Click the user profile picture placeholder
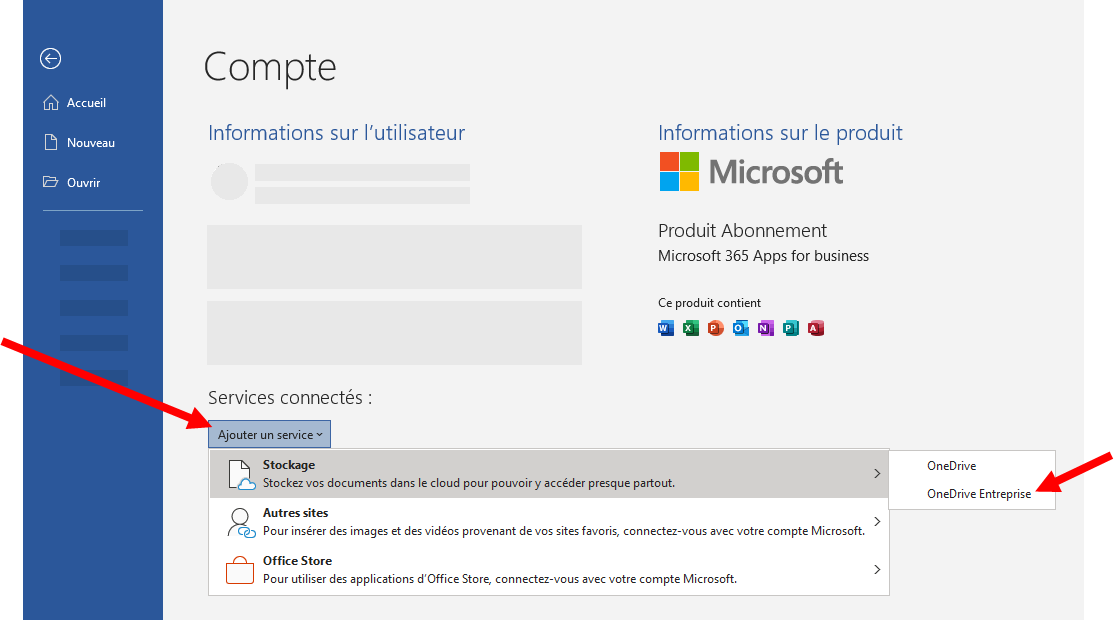This screenshot has width=1114, height=620. click(x=229, y=182)
